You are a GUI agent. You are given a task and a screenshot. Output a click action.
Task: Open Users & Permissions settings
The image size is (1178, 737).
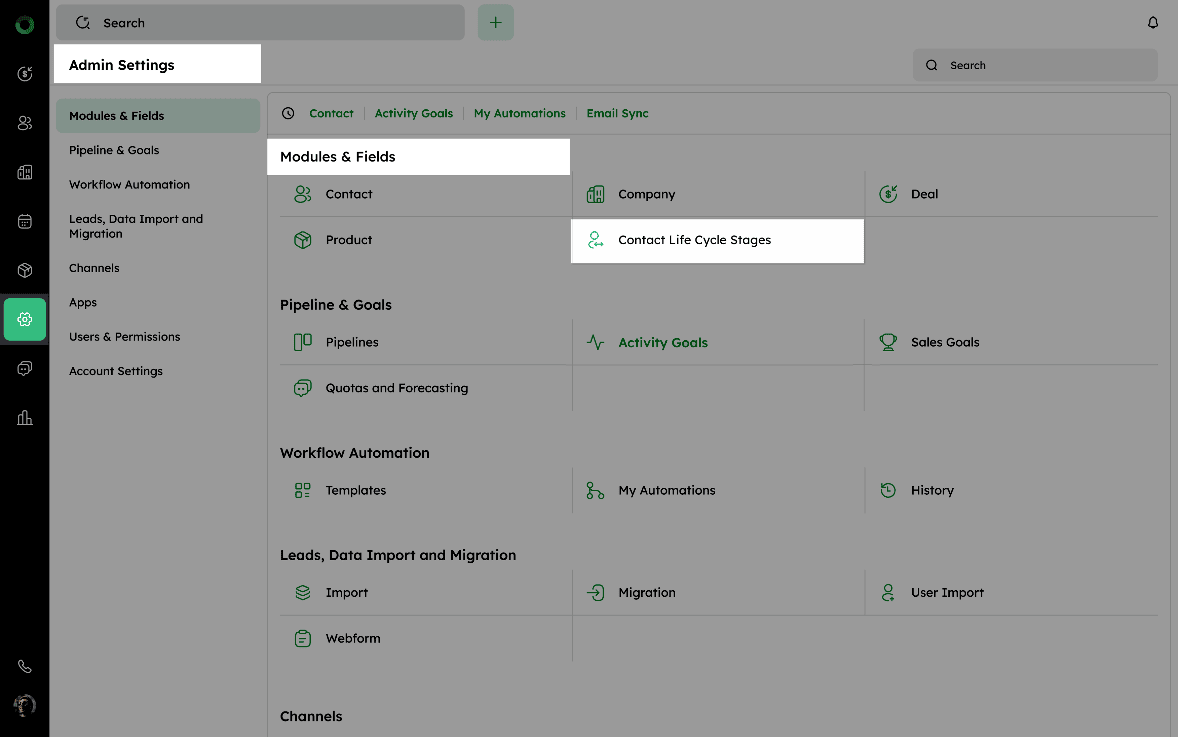click(x=125, y=337)
